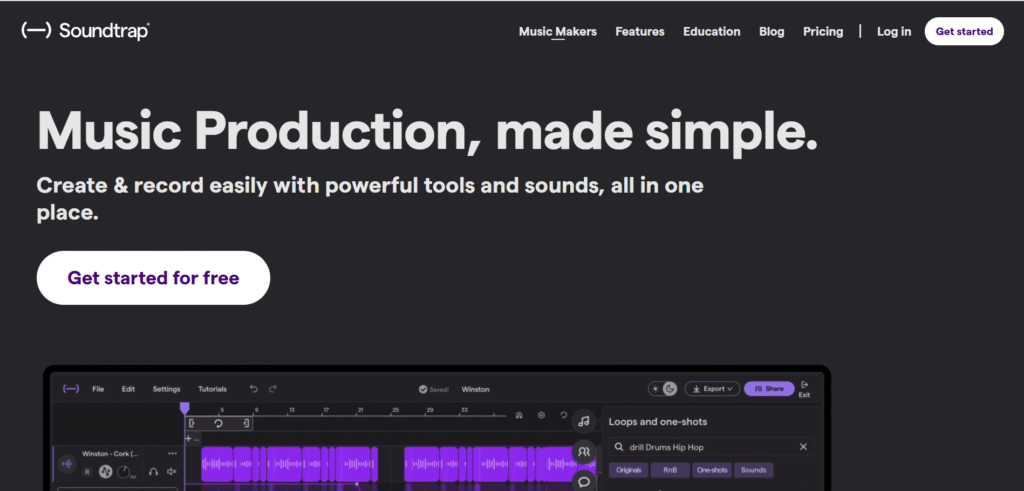This screenshot has width=1024, height=491.
Task: Open the Pricing page from the navigation
Action: [x=822, y=31]
